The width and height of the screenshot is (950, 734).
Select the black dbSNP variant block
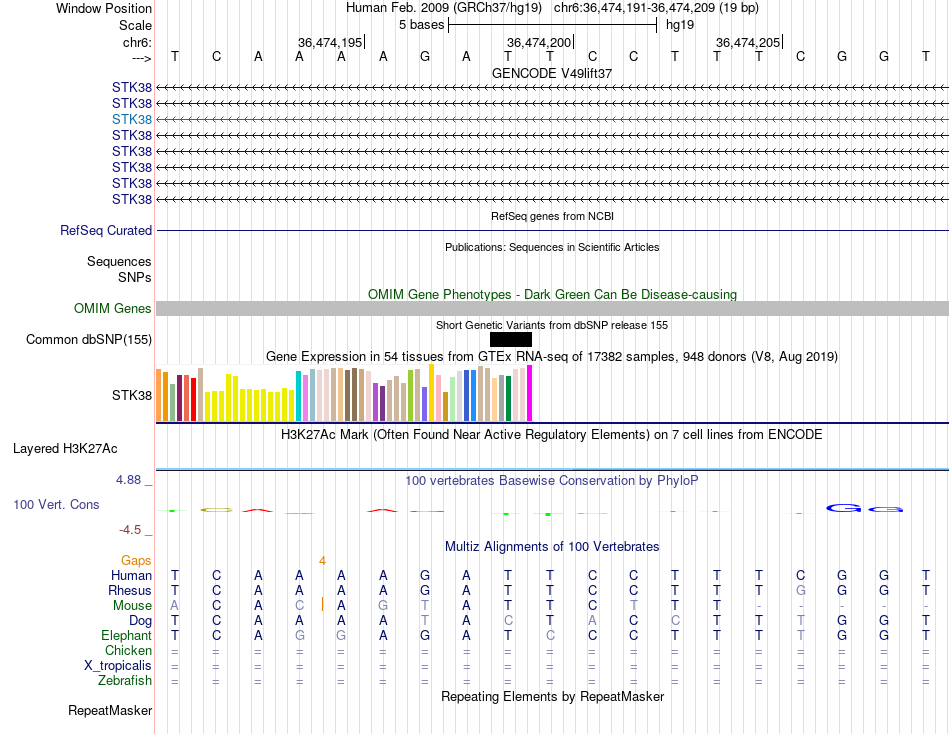point(511,339)
